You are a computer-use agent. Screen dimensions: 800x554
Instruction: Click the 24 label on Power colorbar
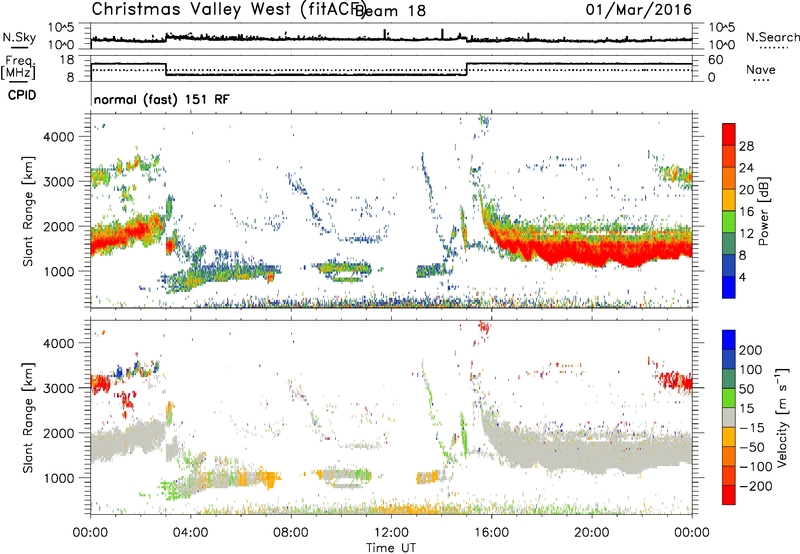pos(746,168)
